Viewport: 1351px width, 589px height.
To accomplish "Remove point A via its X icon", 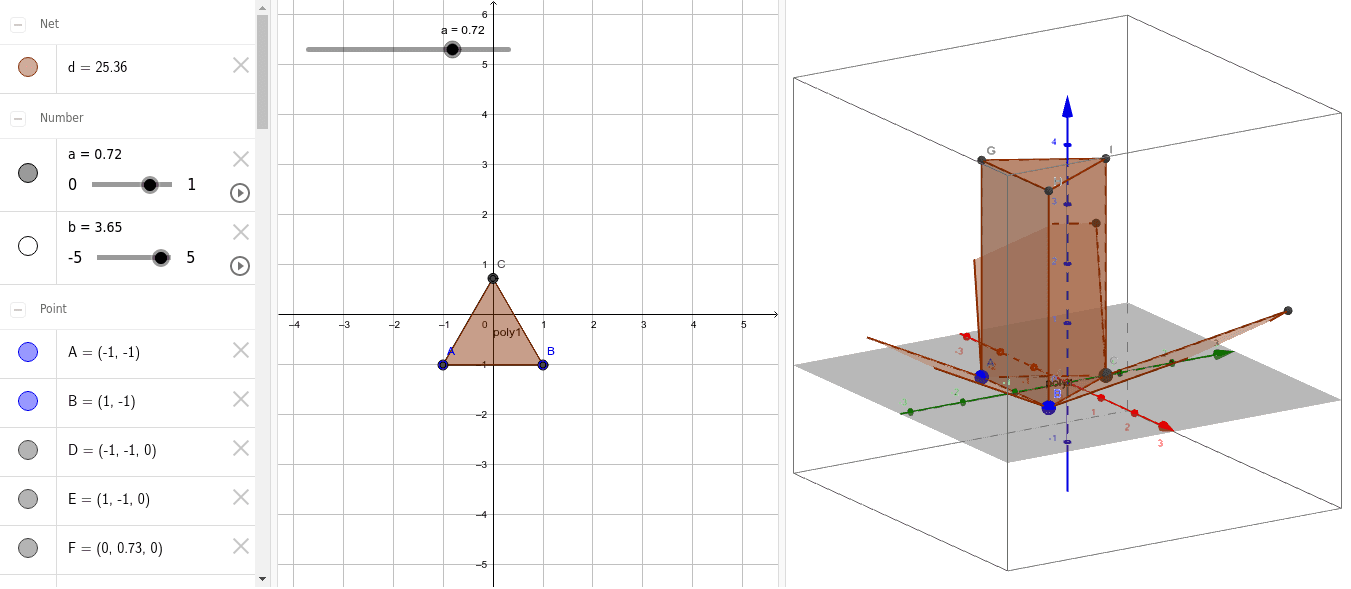I will point(239,350).
